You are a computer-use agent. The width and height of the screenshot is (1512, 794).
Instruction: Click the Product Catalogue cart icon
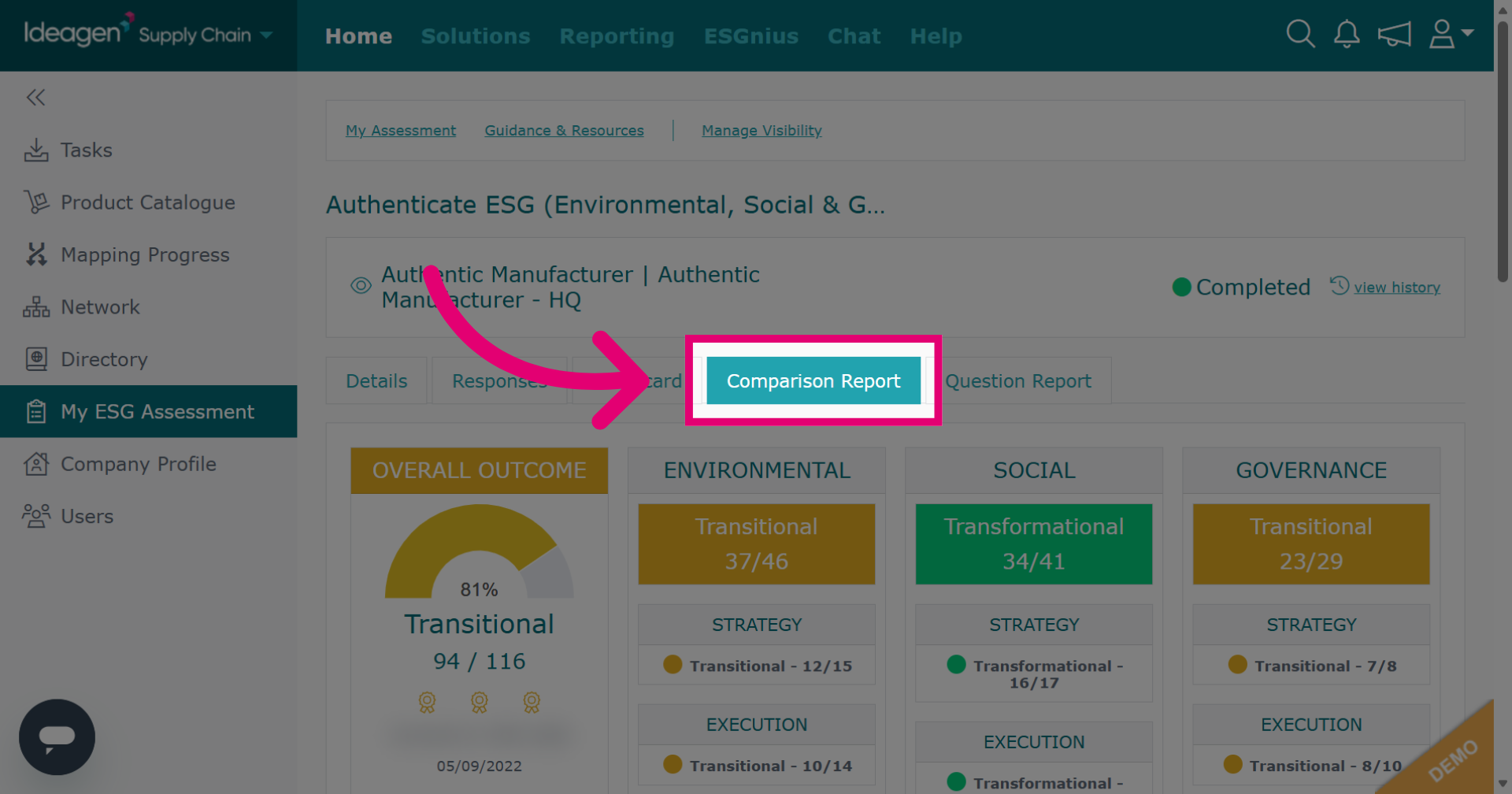[x=36, y=202]
